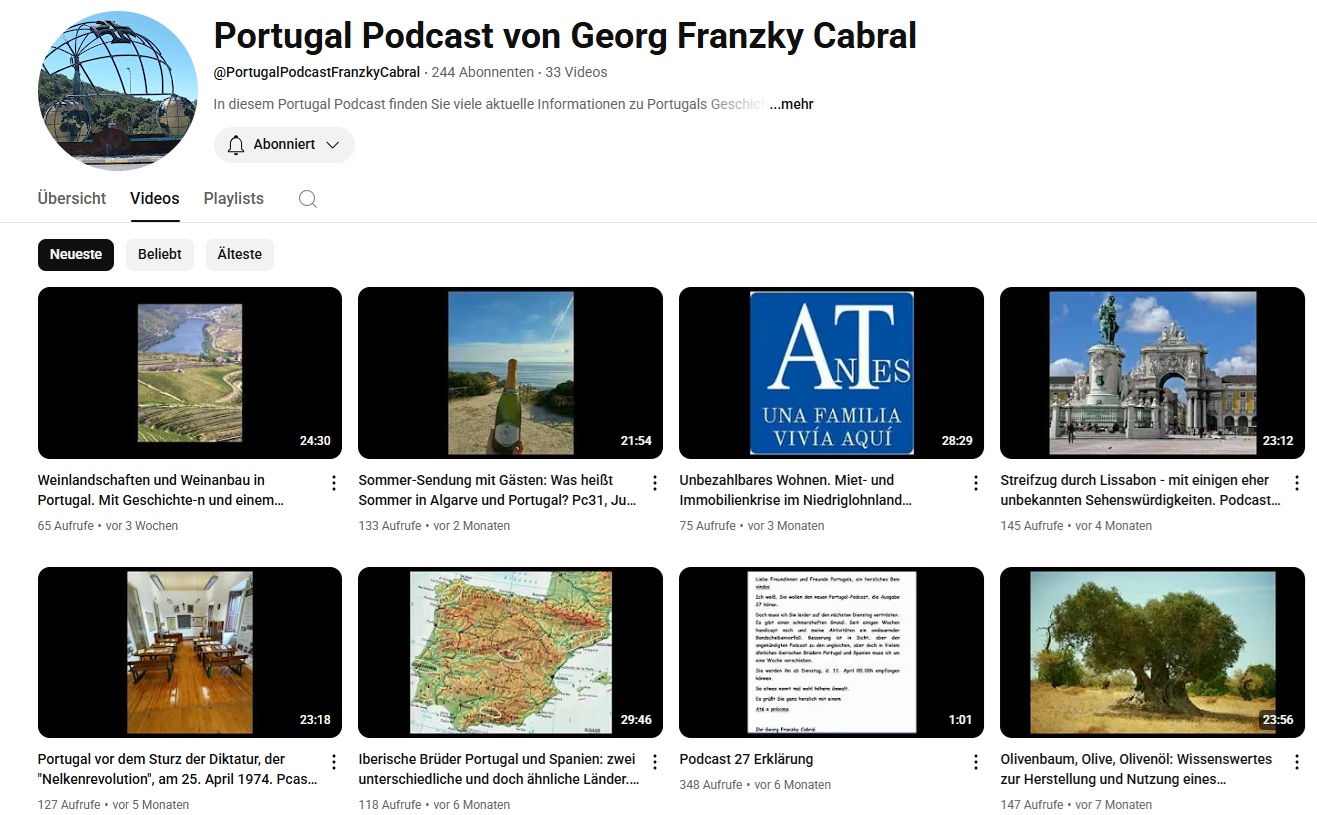
Task: Open the Podcast 27 Erklärung title link
Action: [x=746, y=759]
